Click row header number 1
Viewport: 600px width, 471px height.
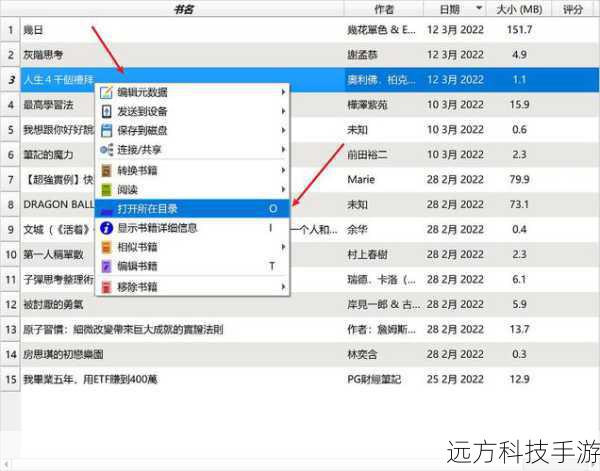click(10, 29)
